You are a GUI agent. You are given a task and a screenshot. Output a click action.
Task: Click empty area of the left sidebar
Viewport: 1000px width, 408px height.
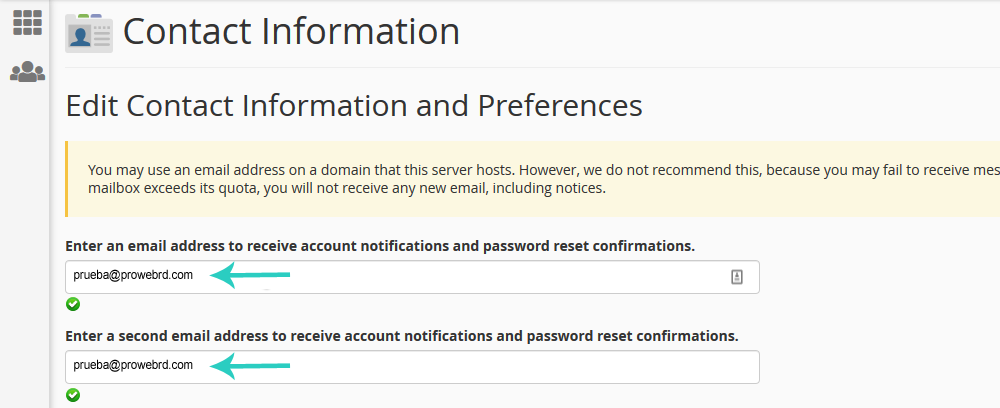(x=25, y=250)
